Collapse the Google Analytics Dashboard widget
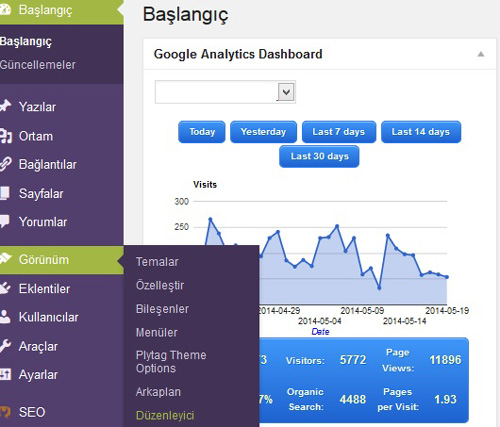This screenshot has height=427, width=500. pyautogui.click(x=481, y=54)
